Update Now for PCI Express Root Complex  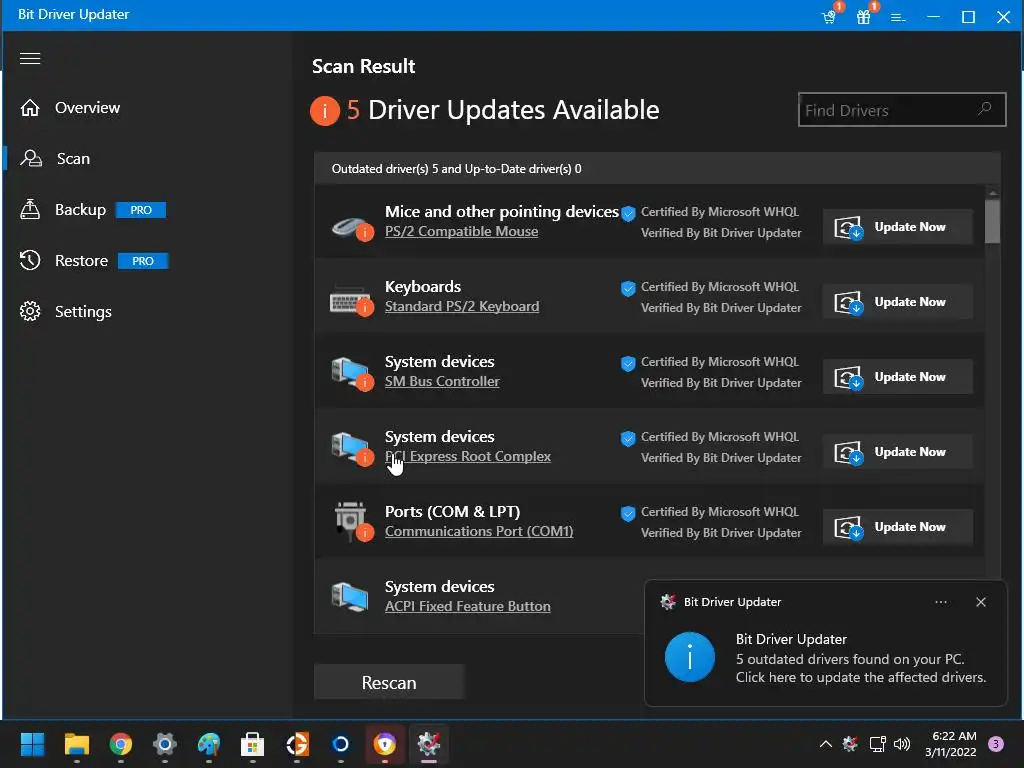tap(898, 452)
